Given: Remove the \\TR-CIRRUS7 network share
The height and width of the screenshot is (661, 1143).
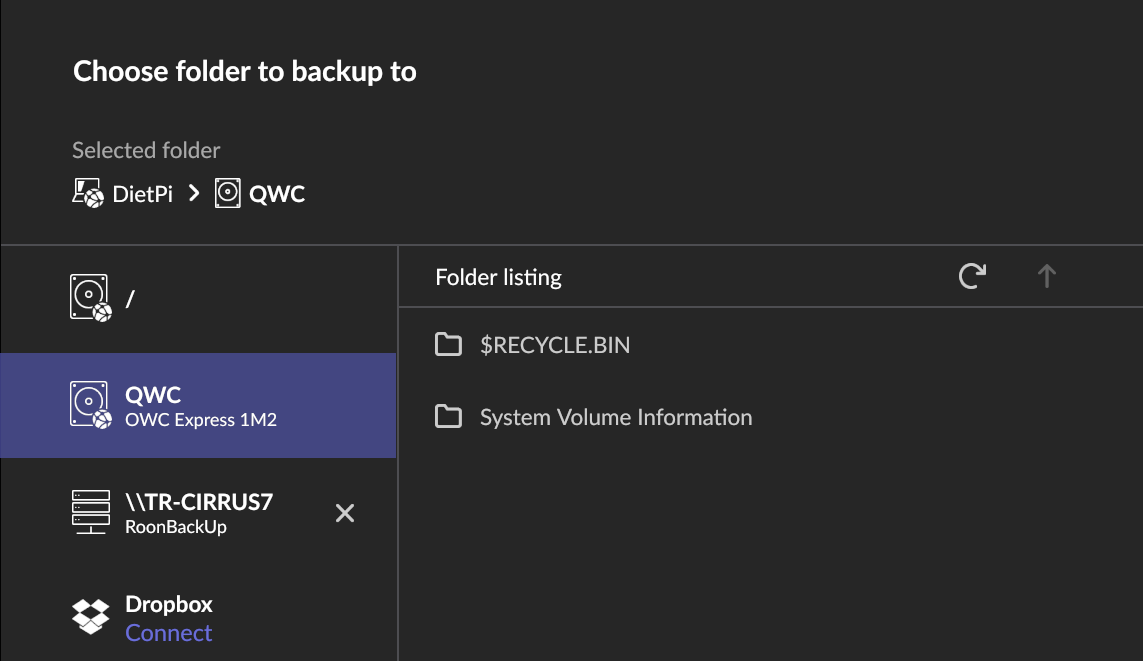Looking at the screenshot, I should (x=345, y=513).
